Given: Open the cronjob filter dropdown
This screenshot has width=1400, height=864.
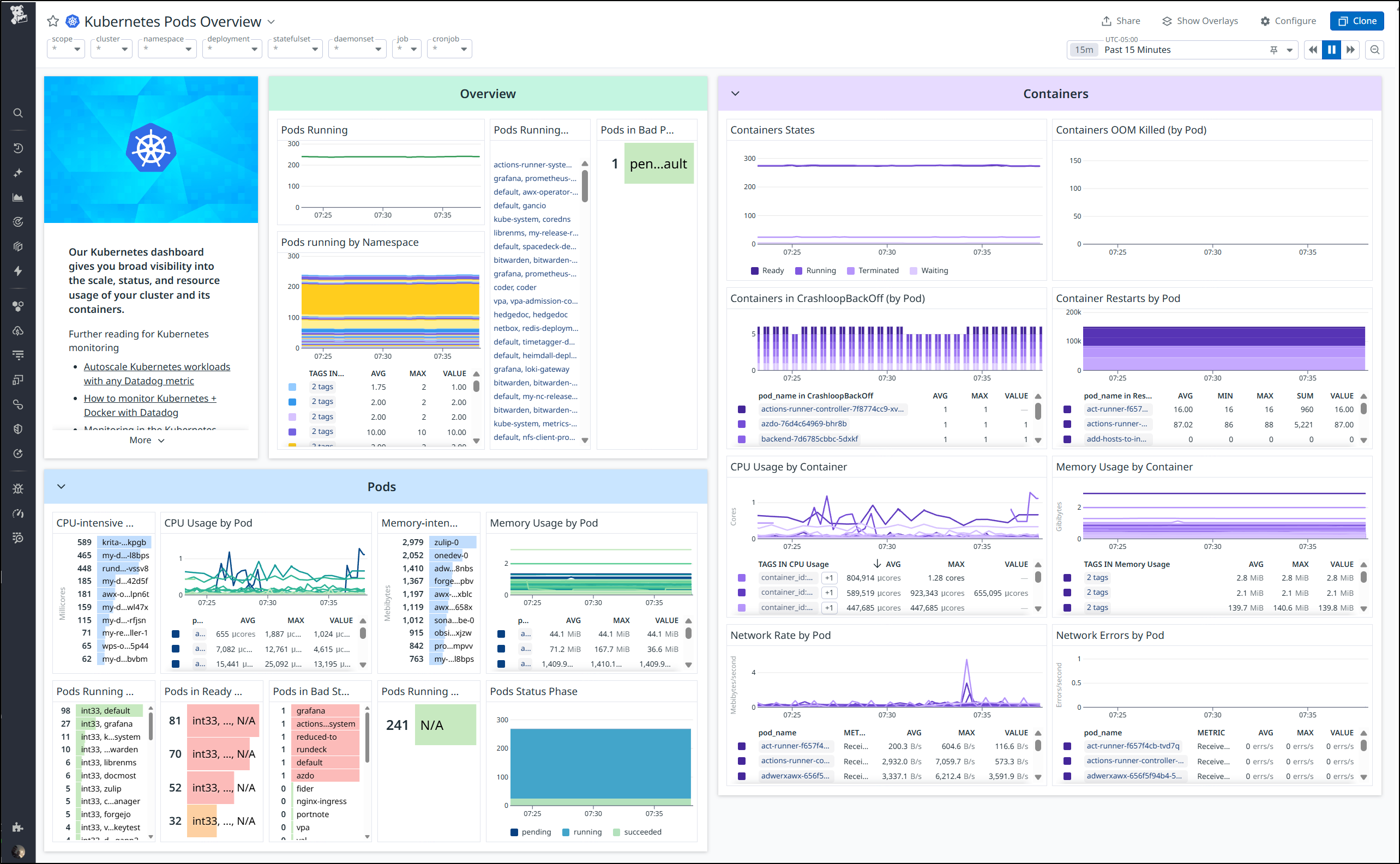Looking at the screenshot, I should pyautogui.click(x=450, y=49).
